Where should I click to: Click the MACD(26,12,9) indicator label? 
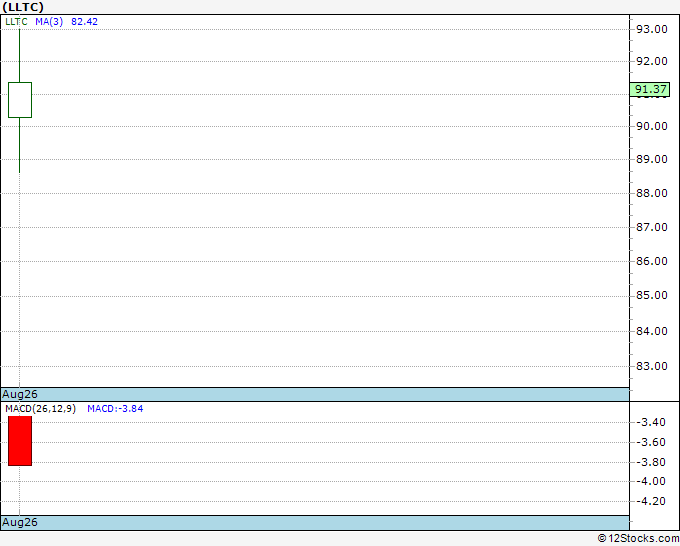[40, 409]
